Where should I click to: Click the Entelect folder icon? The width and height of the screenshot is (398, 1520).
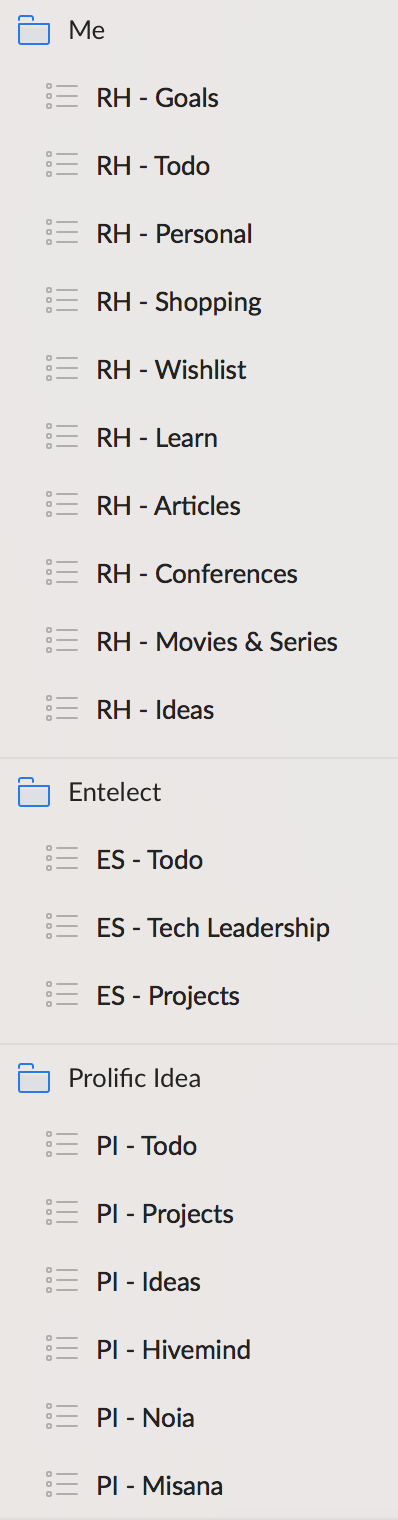pos(34,793)
